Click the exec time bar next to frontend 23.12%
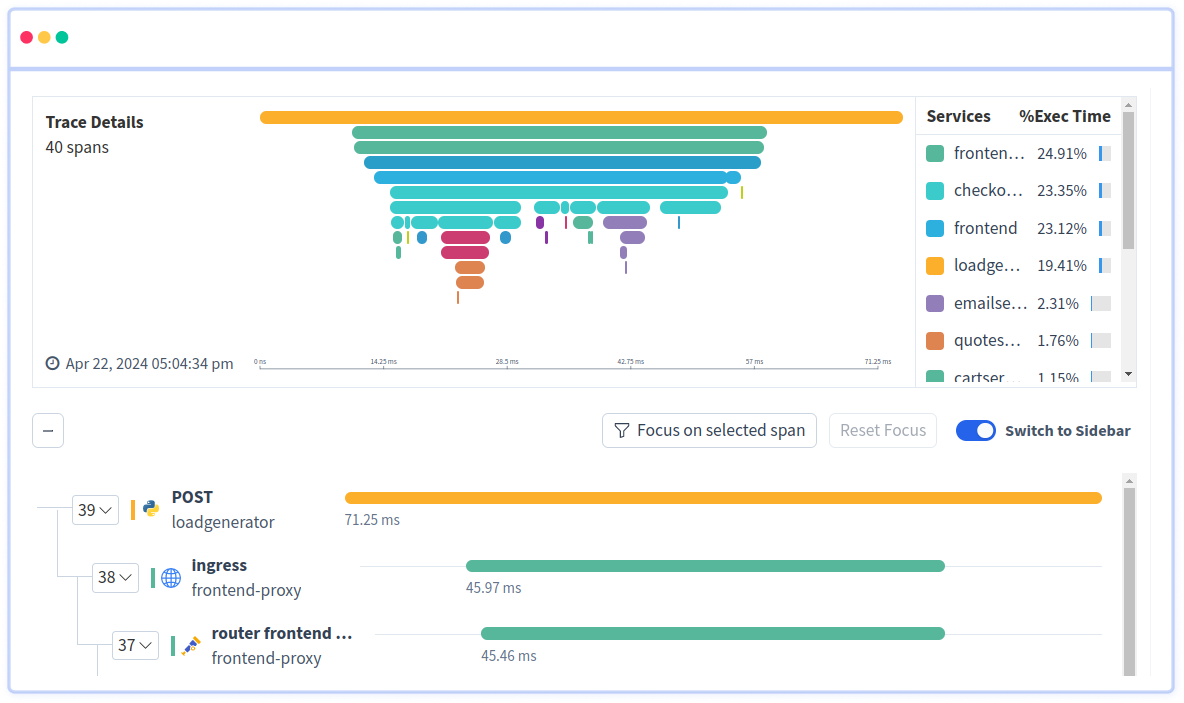 1103,228
